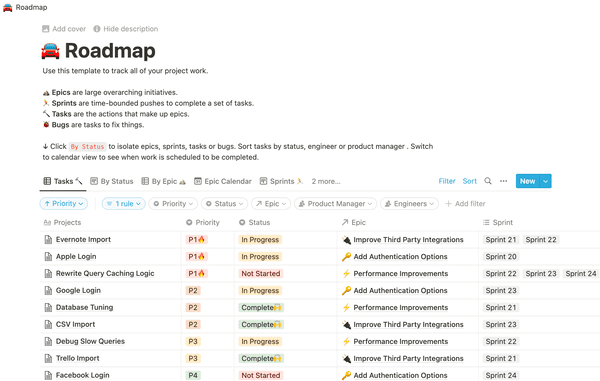
Task: Click the Sort link
Action: coord(470,181)
